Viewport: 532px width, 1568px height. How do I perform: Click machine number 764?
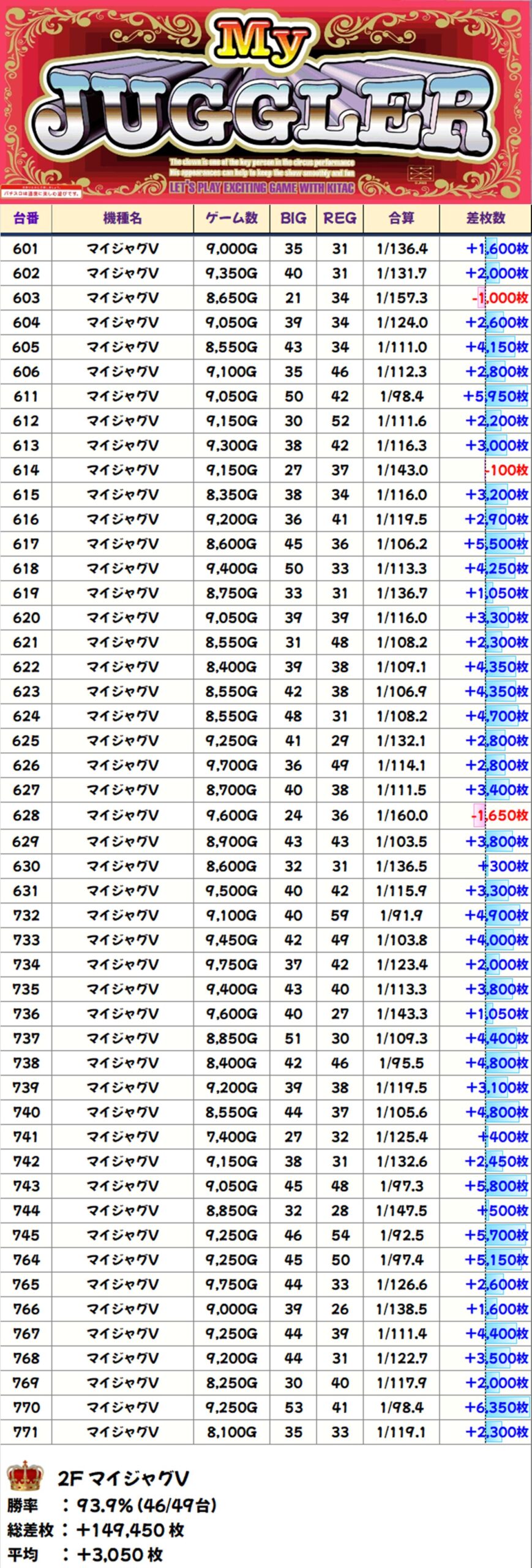point(26,1260)
